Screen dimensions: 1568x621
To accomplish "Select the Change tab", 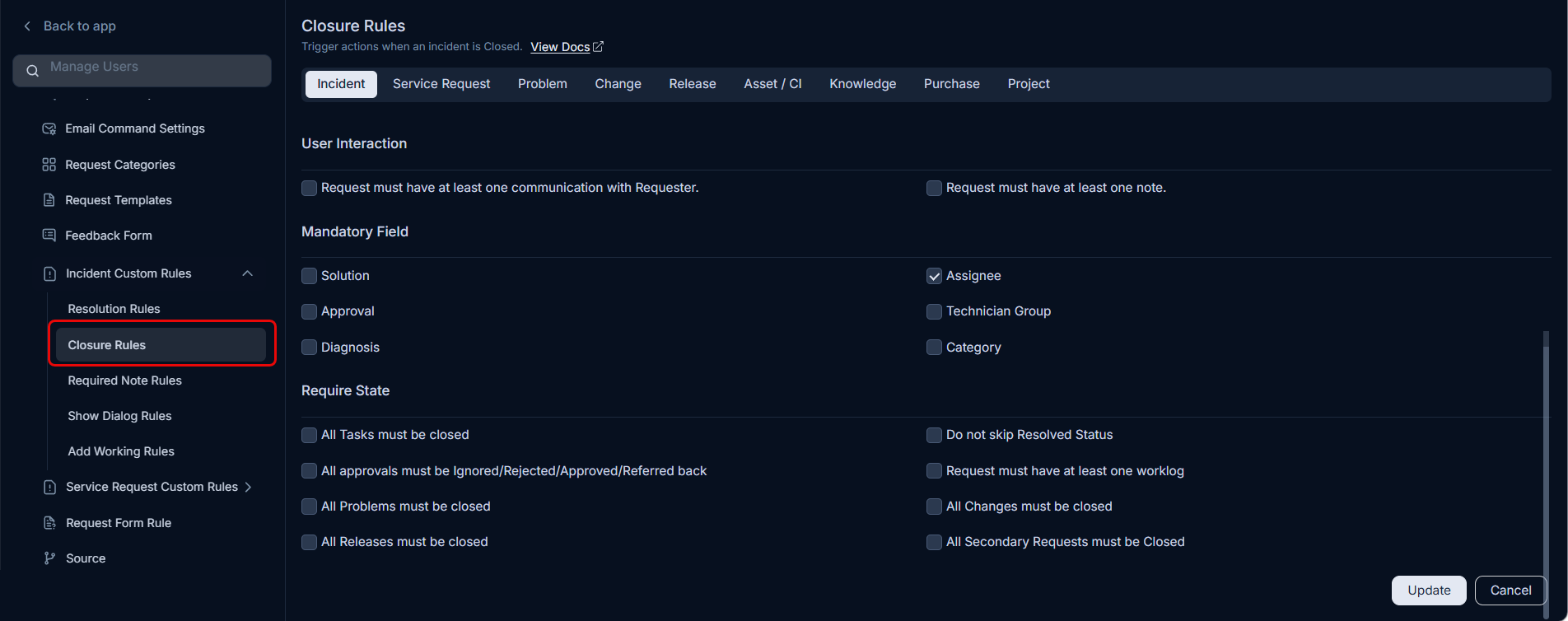I will point(618,84).
